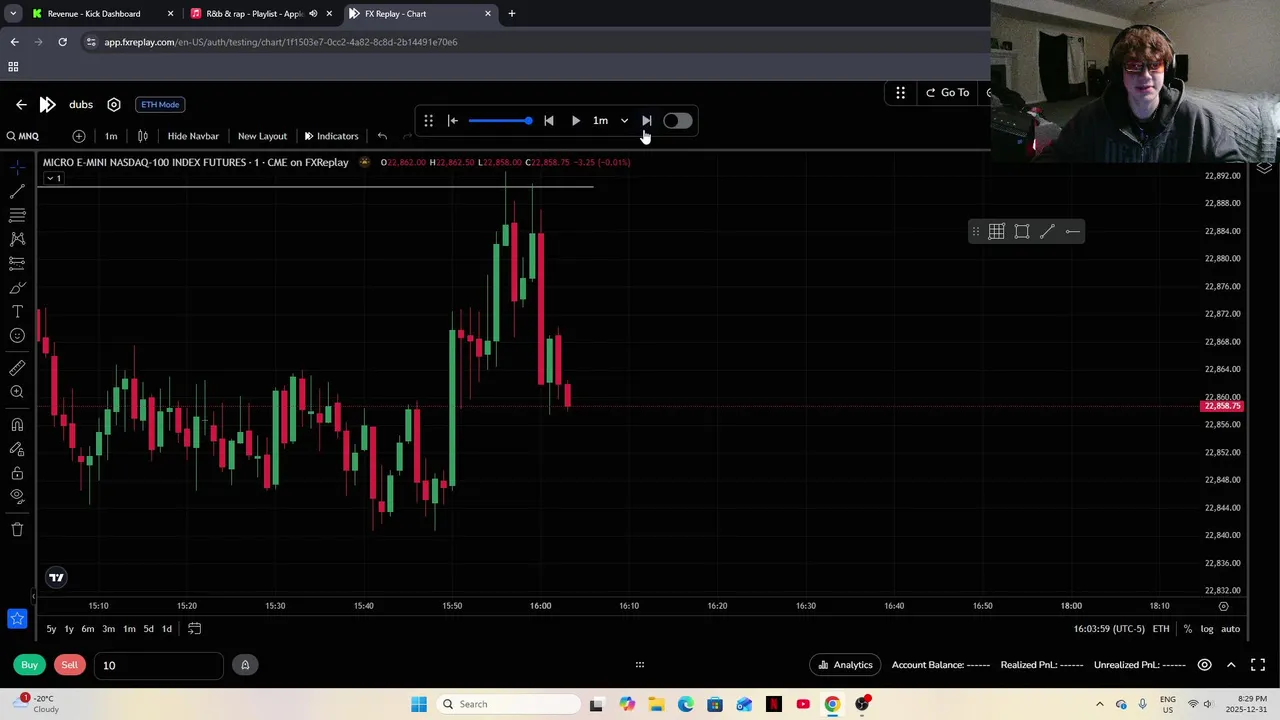Select the crosshair cursor tool
The width and height of the screenshot is (1280, 720).
point(17,167)
